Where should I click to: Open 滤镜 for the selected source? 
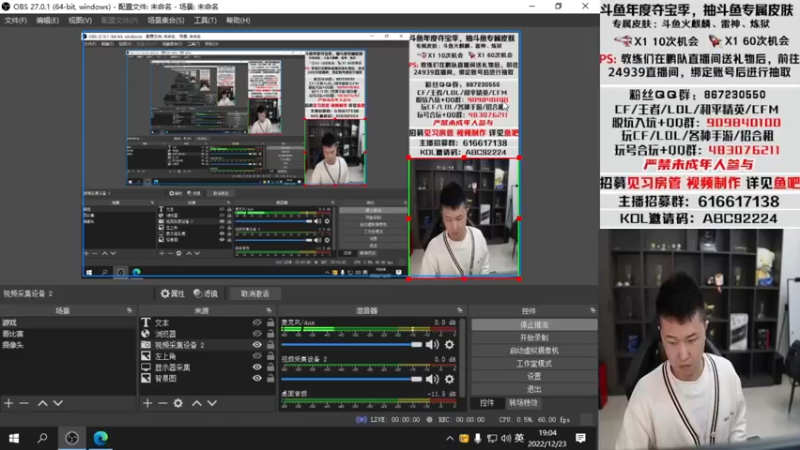[206, 294]
